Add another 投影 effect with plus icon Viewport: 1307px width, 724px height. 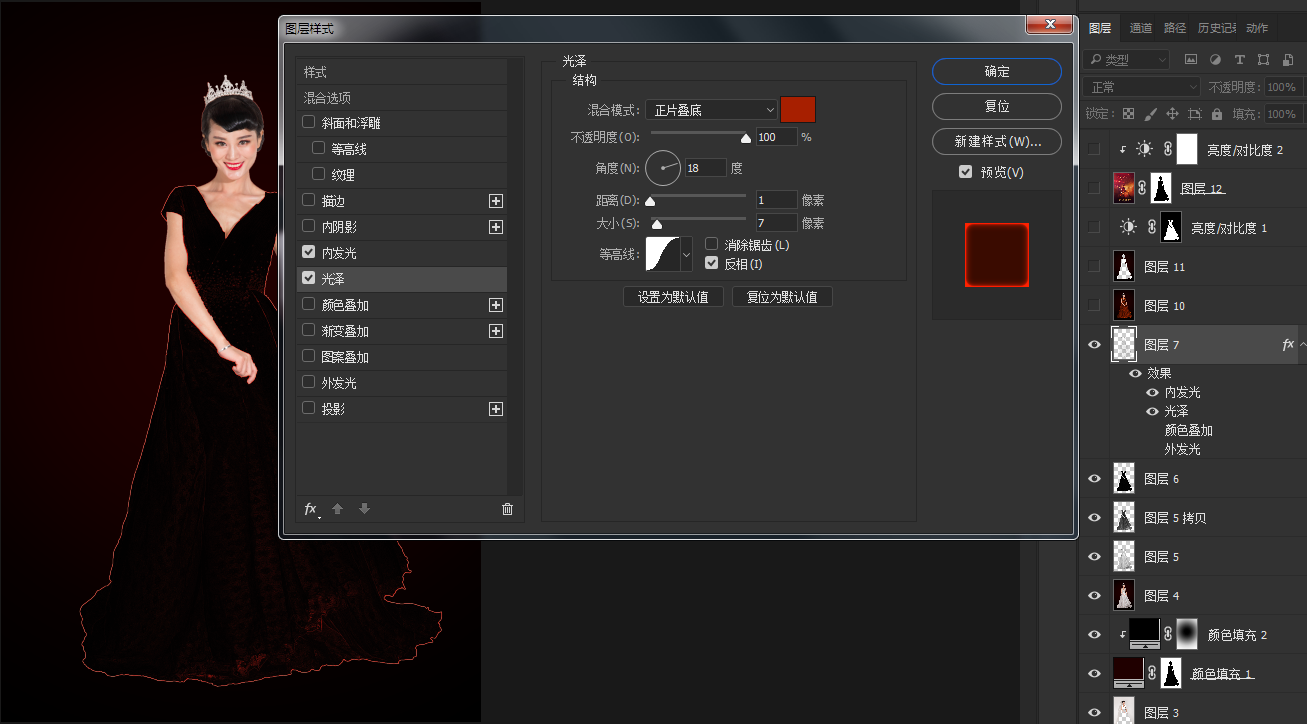click(x=495, y=409)
